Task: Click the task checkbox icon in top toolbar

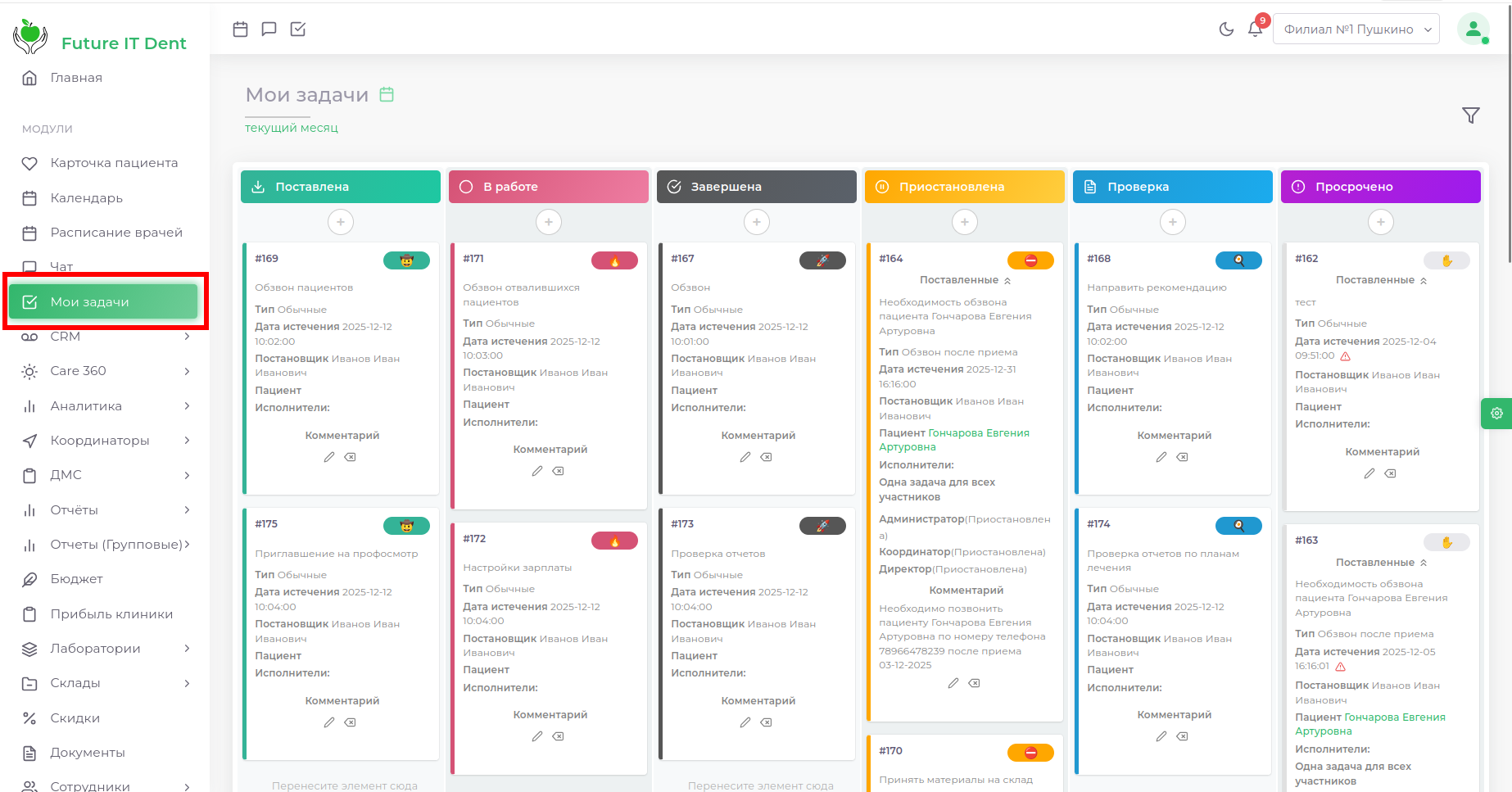Action: [x=298, y=29]
